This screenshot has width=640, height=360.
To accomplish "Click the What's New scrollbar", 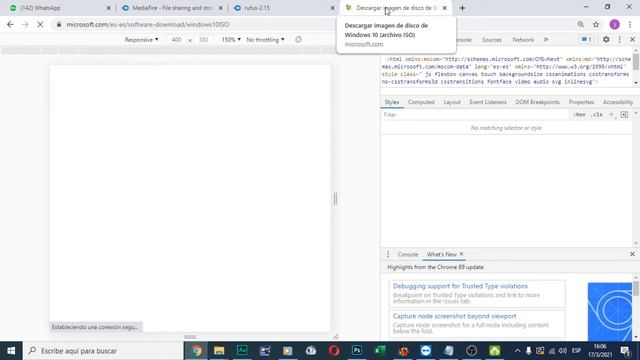I will click(x=636, y=289).
